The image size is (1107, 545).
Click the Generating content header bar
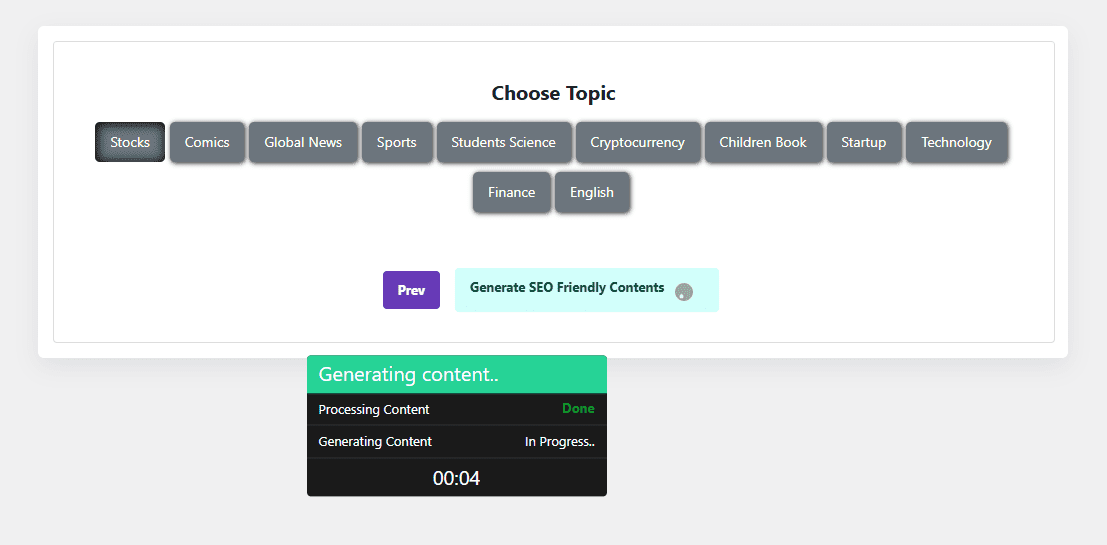point(457,374)
